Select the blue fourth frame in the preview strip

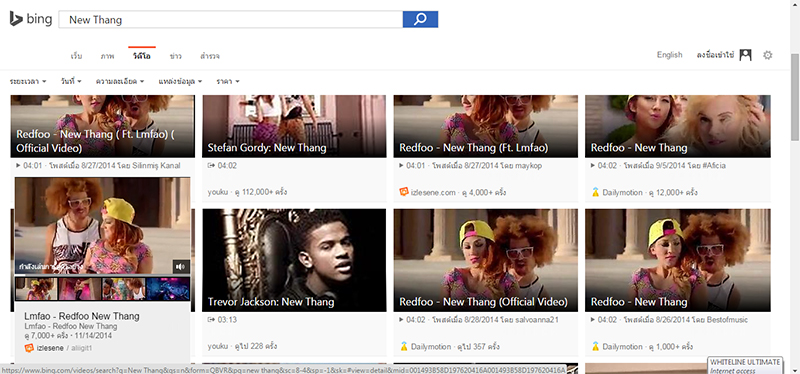point(168,289)
